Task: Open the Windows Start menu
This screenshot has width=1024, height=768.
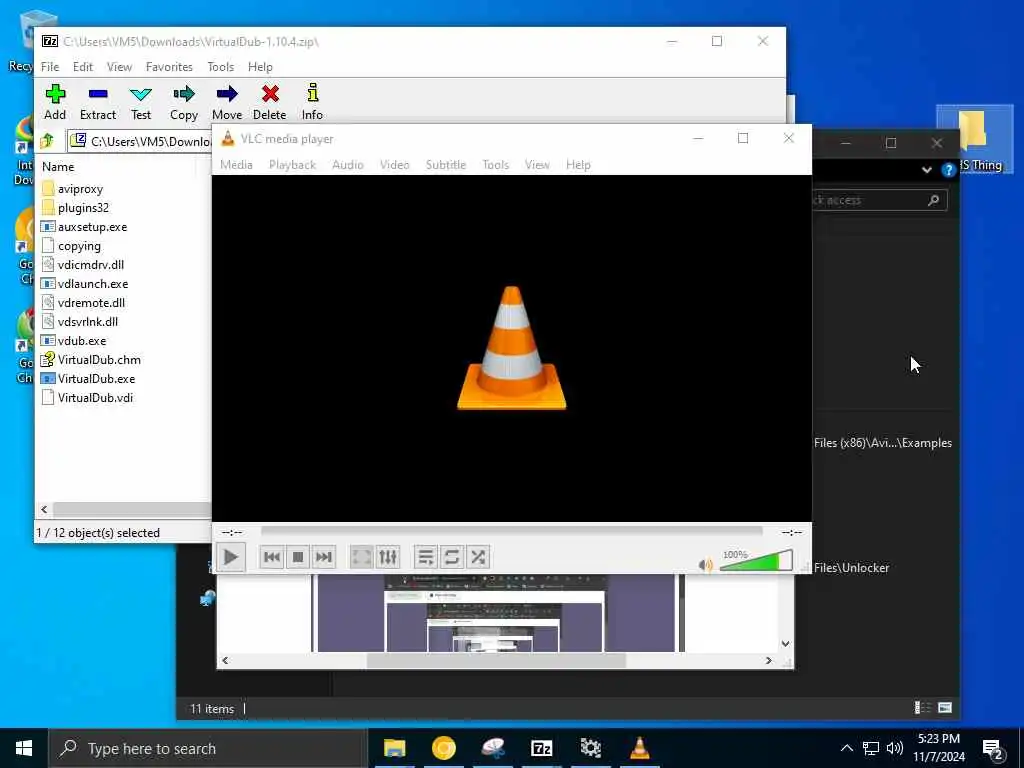Action: (x=24, y=748)
